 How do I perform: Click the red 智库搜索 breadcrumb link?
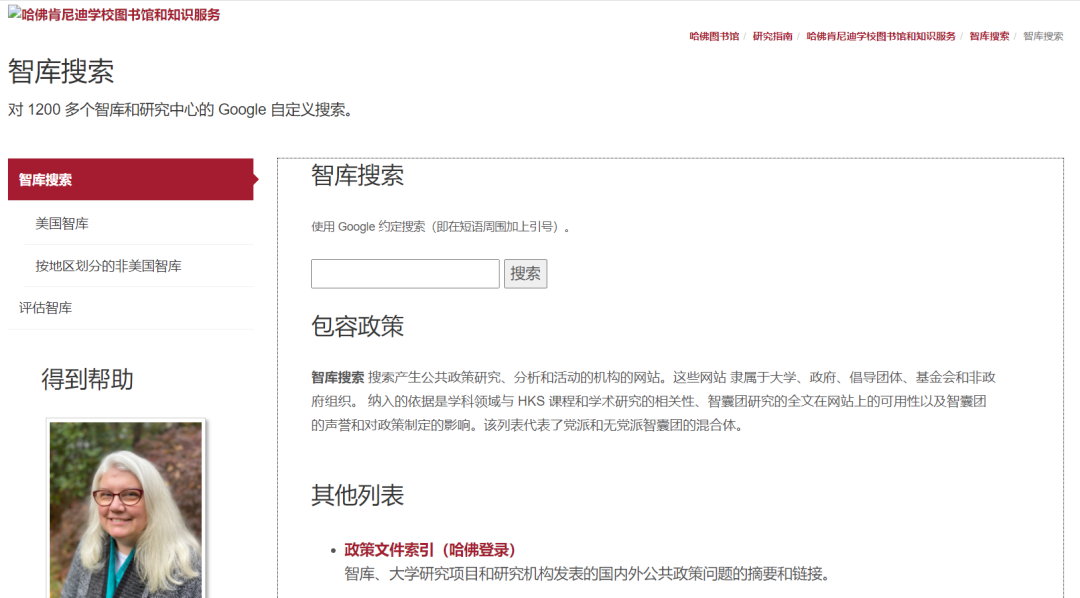(989, 36)
